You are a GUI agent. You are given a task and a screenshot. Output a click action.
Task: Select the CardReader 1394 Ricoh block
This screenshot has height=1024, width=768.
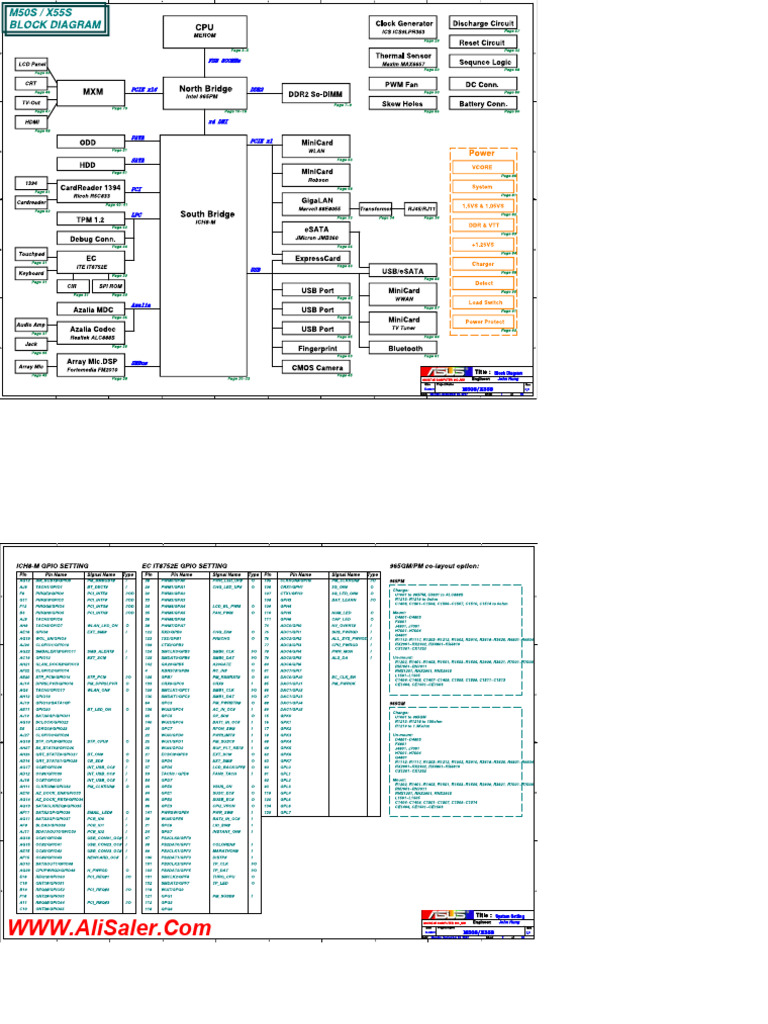tap(91, 191)
